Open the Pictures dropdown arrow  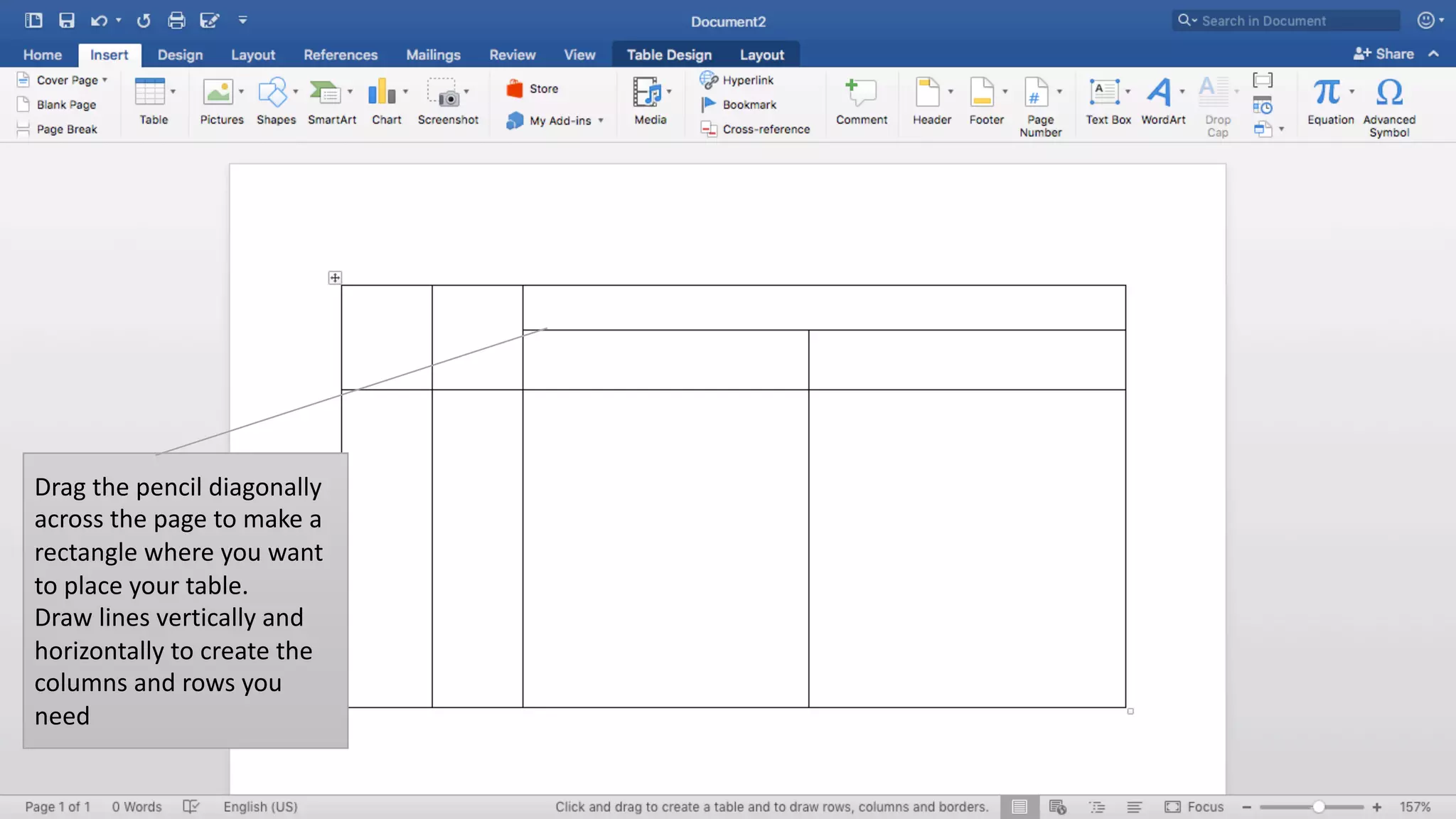point(241,92)
